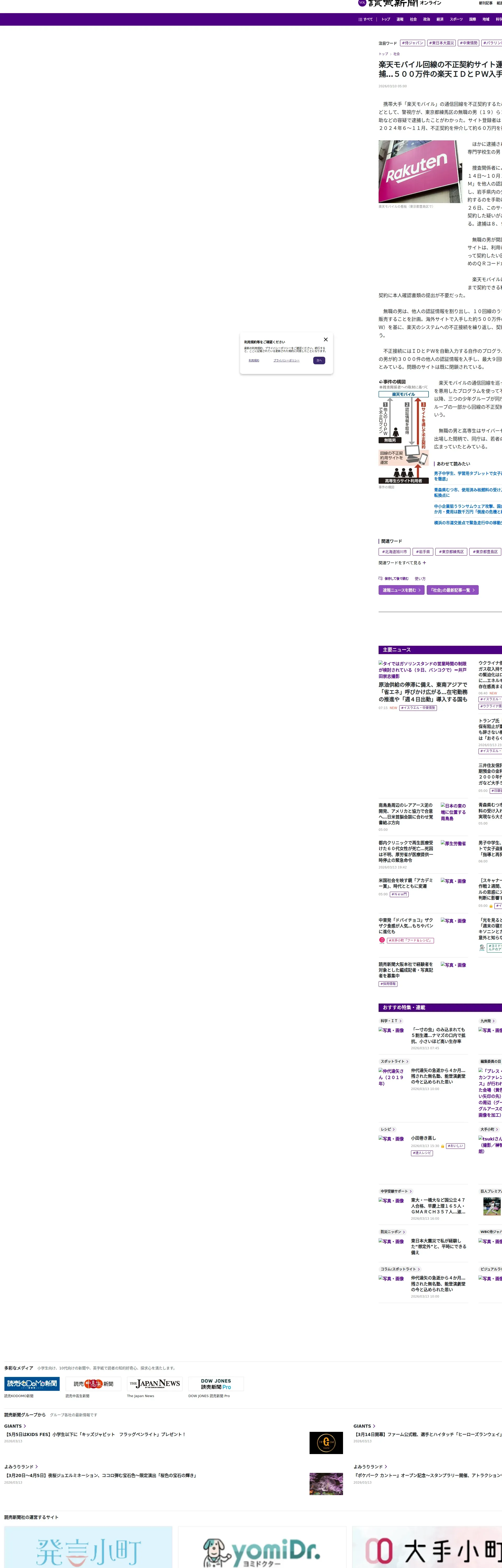Image resolution: width=502 pixels, height=1568 pixels.
Task: Select the 社会 navigation tab
Action: pos(413,20)
